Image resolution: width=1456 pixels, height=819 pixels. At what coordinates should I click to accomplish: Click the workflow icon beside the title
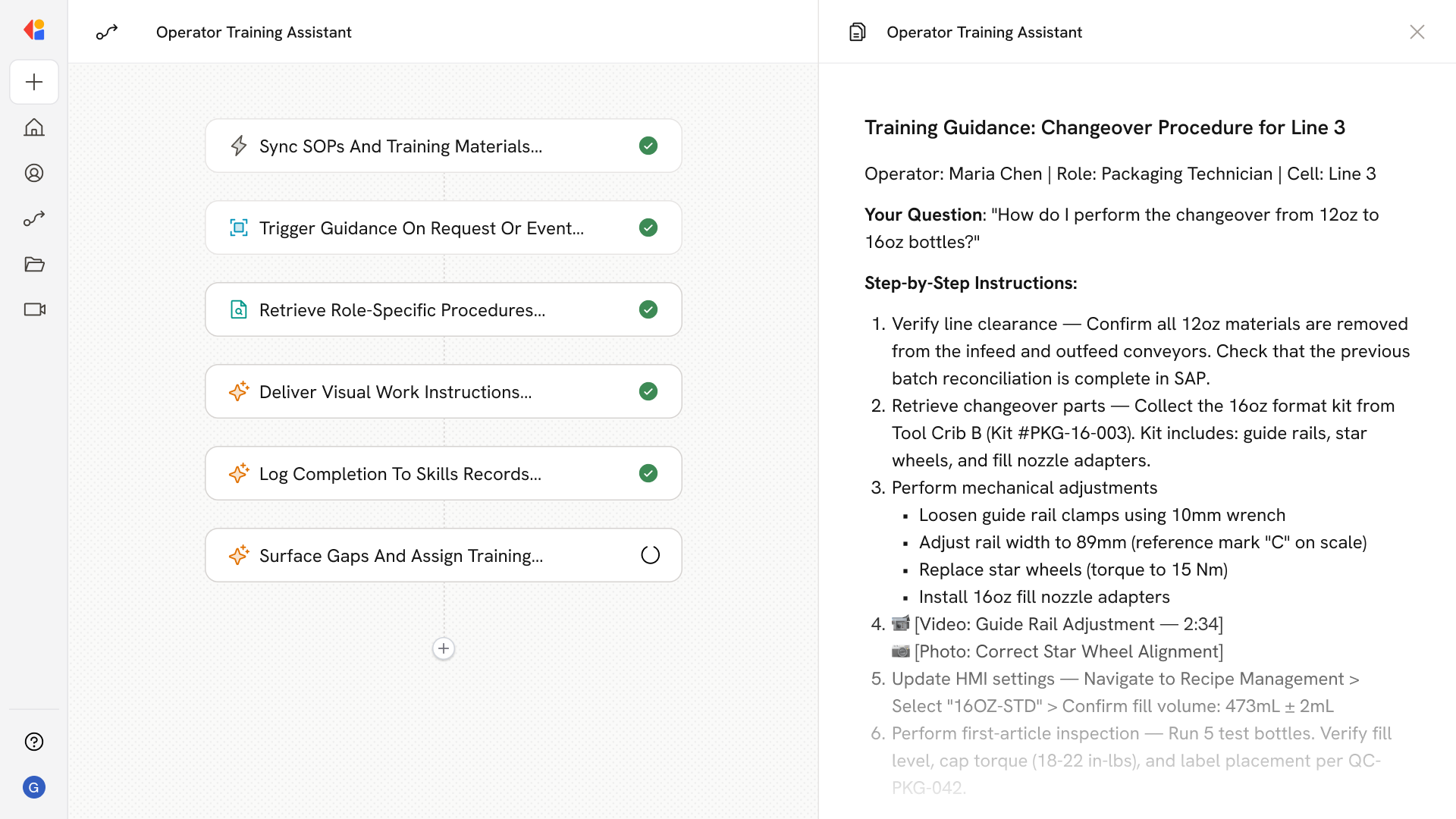click(107, 32)
